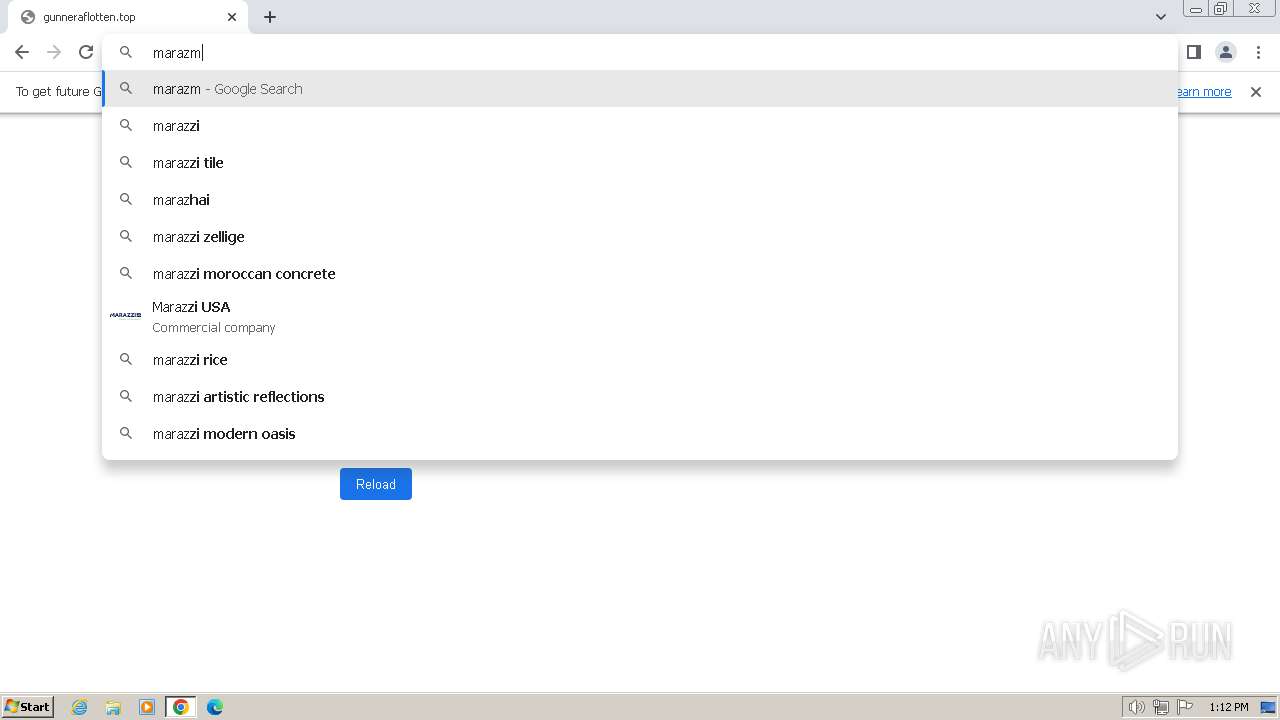
Task: Open Windows Media Player from taskbar
Action: point(147,707)
